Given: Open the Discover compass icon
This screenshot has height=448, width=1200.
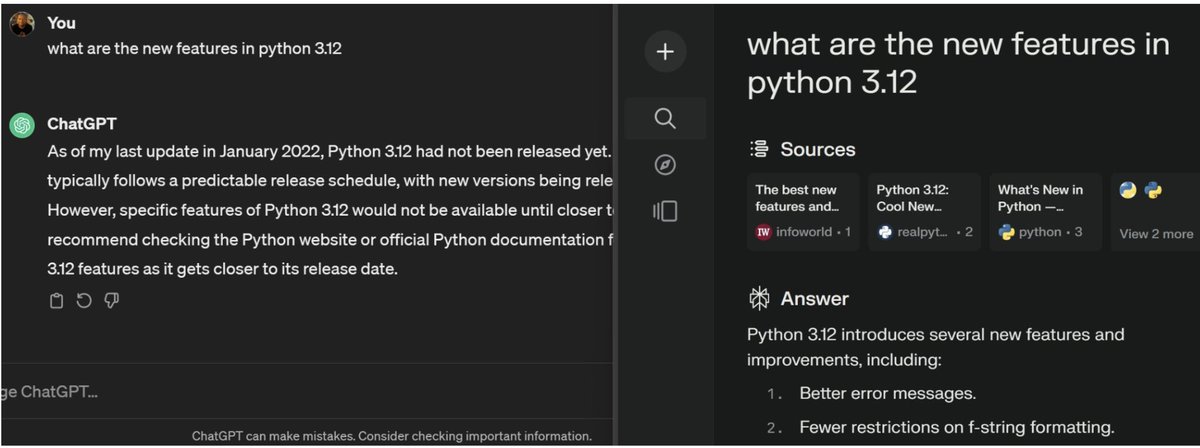Looking at the screenshot, I should 665,165.
